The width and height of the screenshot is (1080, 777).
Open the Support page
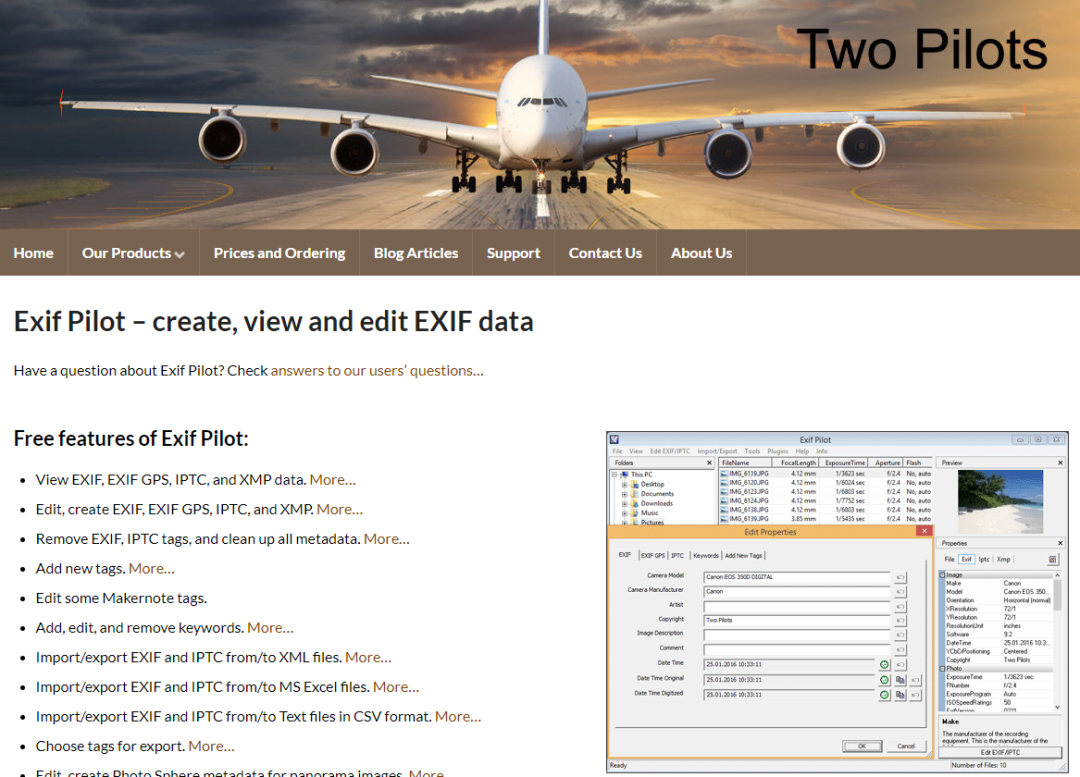[513, 253]
